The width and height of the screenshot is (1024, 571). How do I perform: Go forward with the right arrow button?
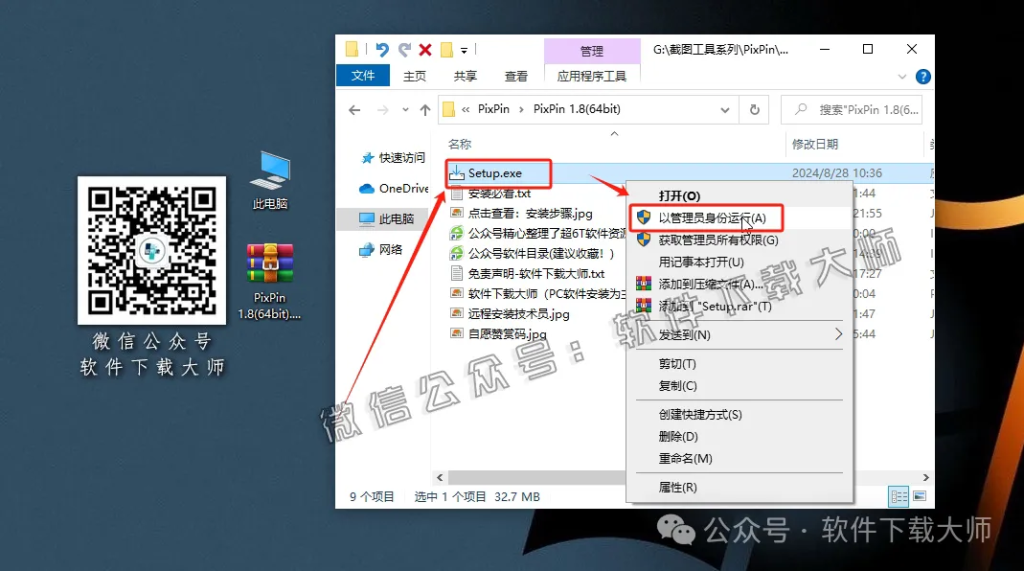[x=383, y=110]
